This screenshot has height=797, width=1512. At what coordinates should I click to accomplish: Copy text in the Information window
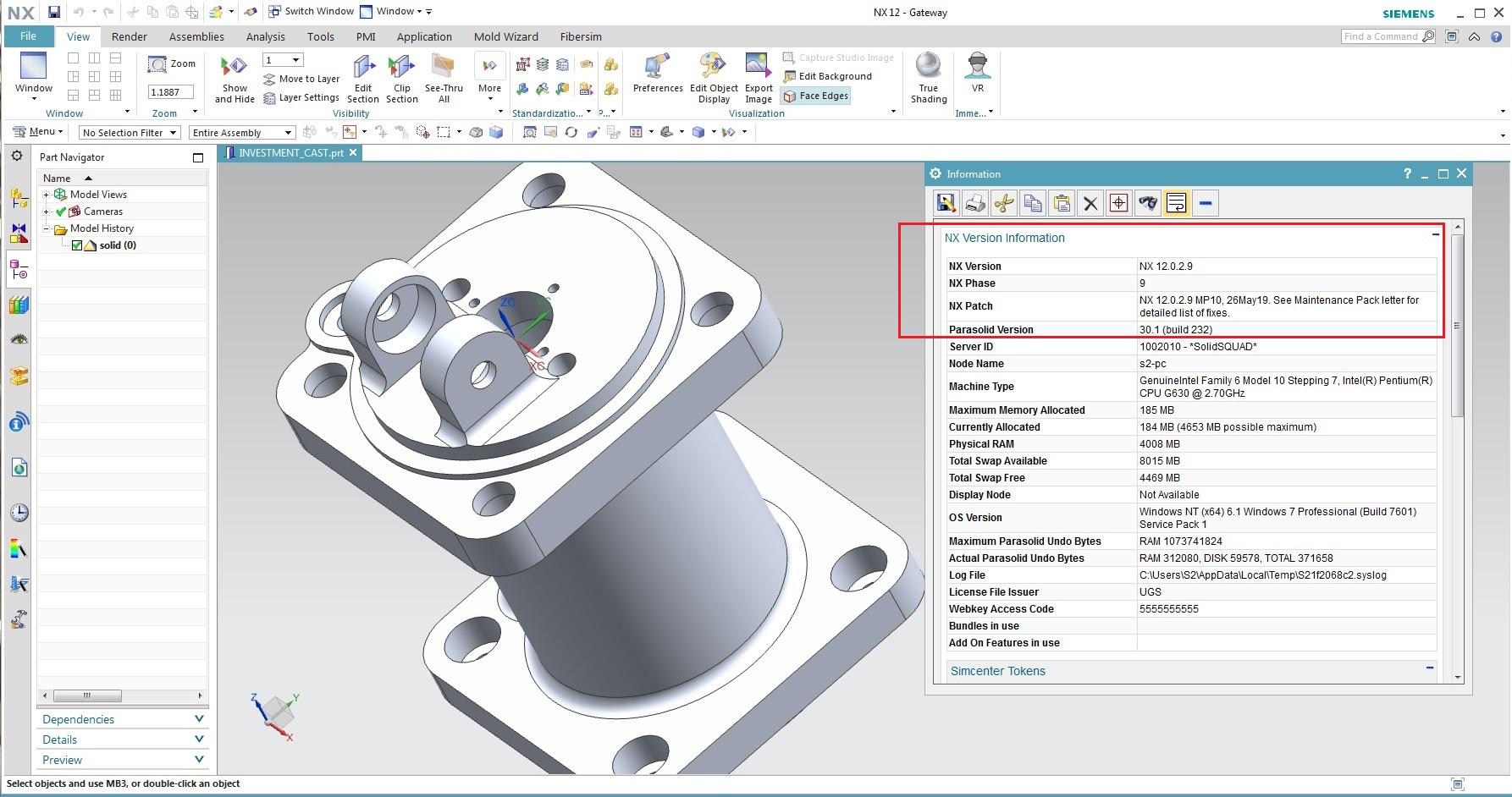click(1033, 203)
